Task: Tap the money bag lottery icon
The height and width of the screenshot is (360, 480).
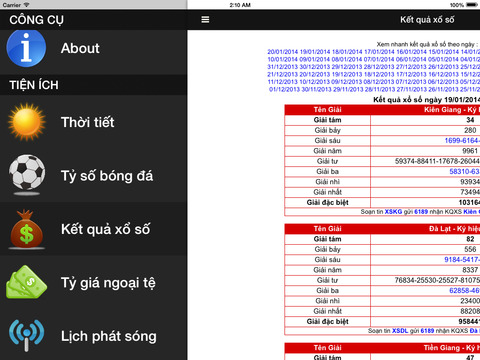Action: [26, 229]
